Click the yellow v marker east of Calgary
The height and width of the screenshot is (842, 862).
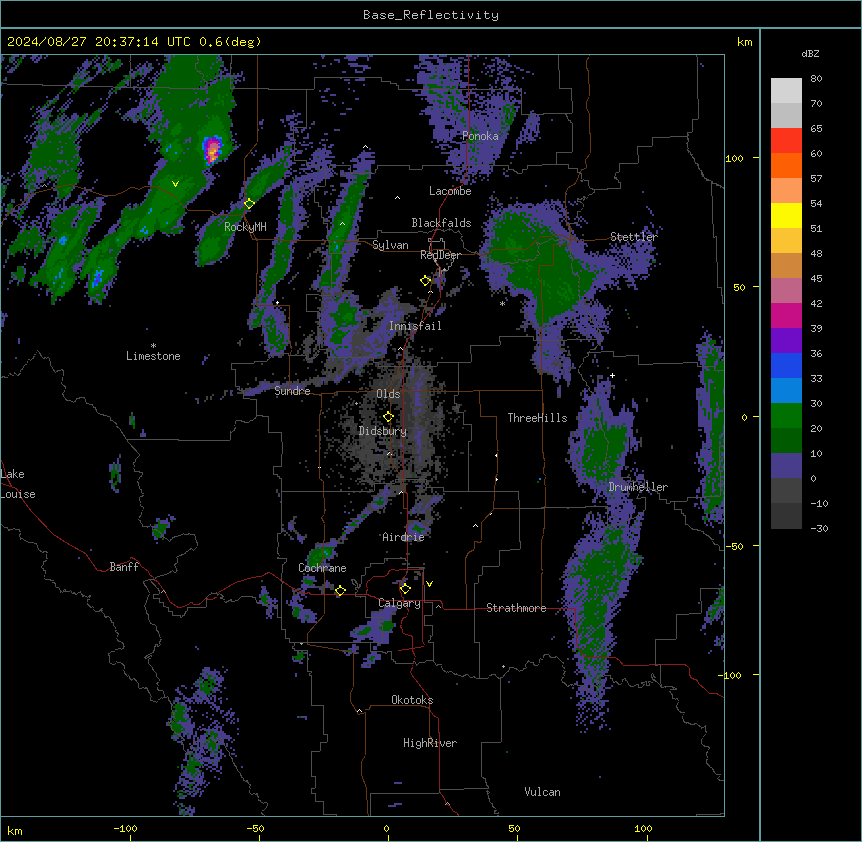pyautogui.click(x=429, y=584)
